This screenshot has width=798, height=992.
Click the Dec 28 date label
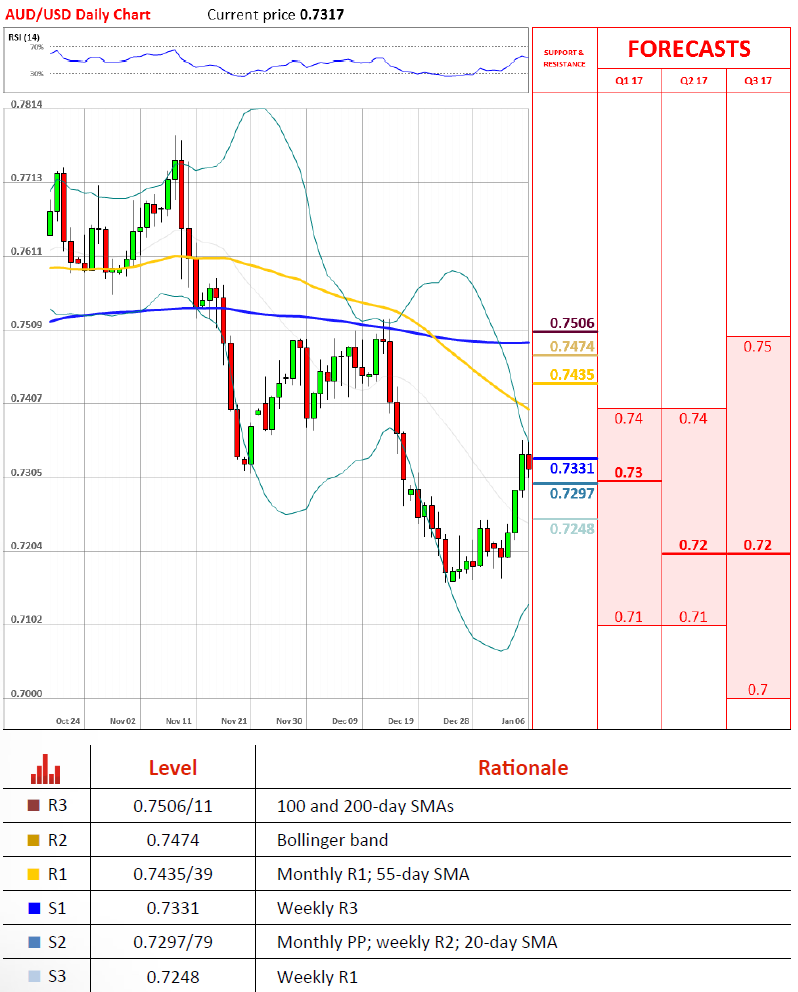456,721
